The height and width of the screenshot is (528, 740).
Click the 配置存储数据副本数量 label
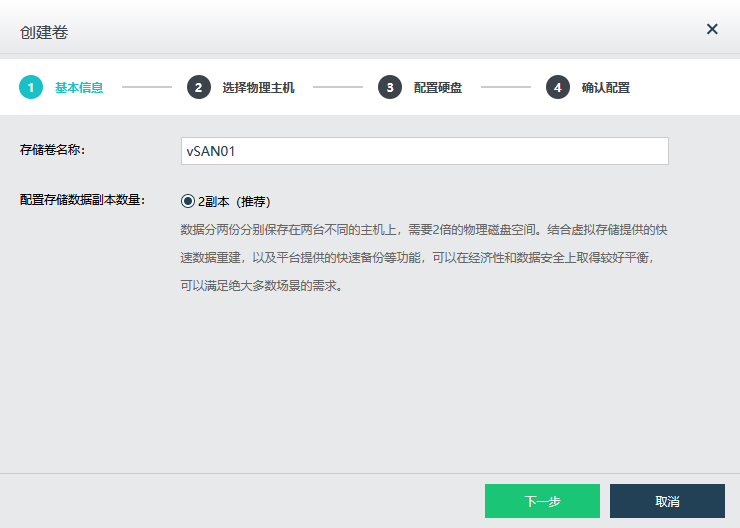point(83,199)
